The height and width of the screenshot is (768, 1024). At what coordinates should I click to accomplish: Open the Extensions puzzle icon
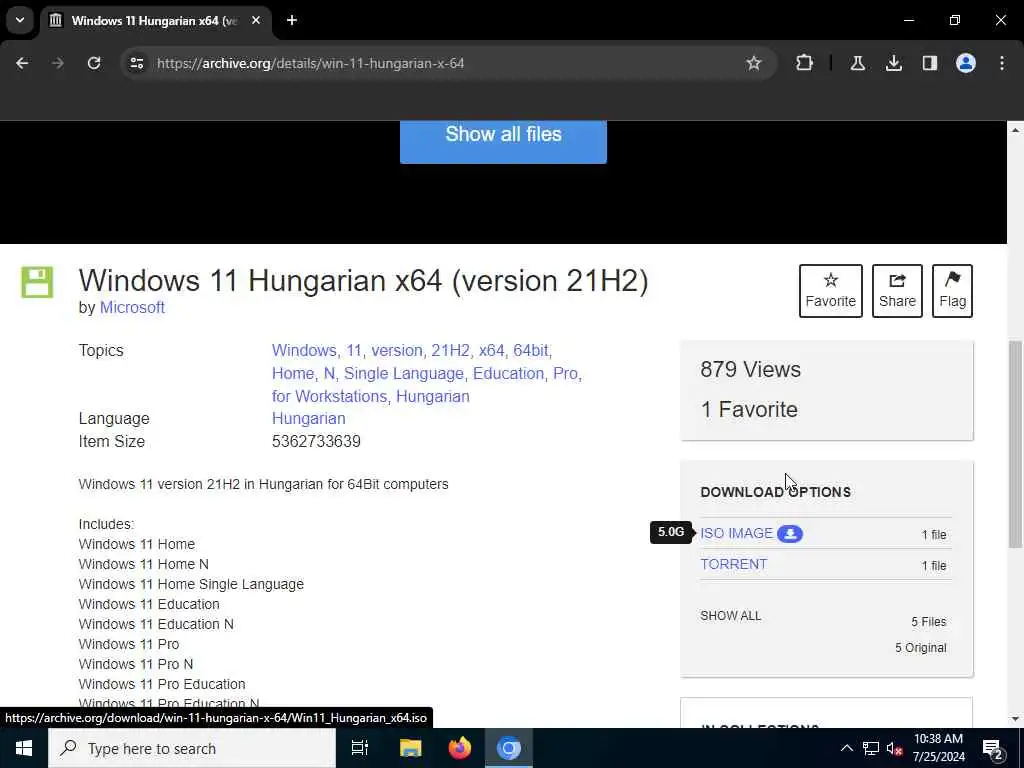(x=805, y=63)
